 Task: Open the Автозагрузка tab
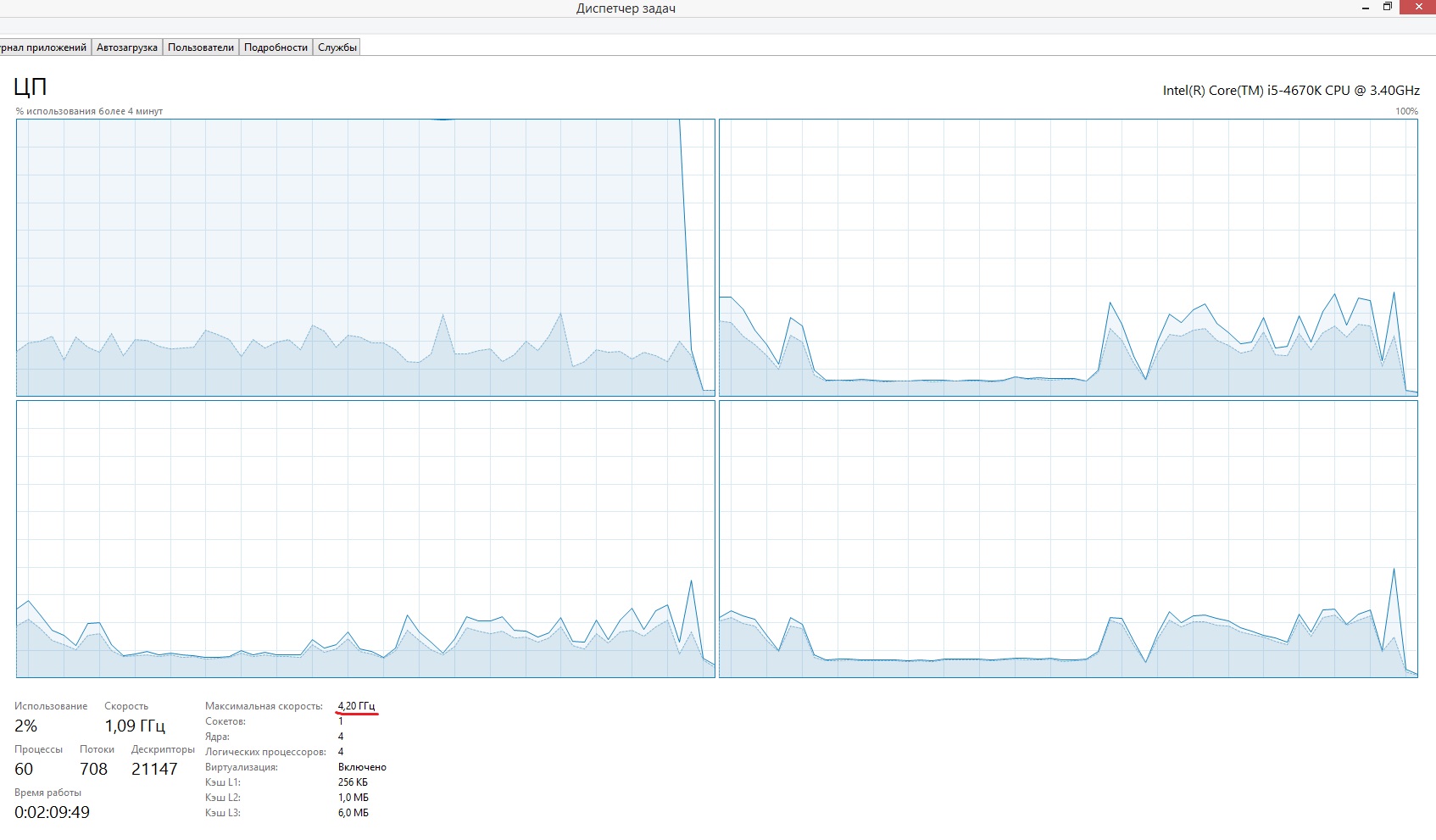point(127,47)
